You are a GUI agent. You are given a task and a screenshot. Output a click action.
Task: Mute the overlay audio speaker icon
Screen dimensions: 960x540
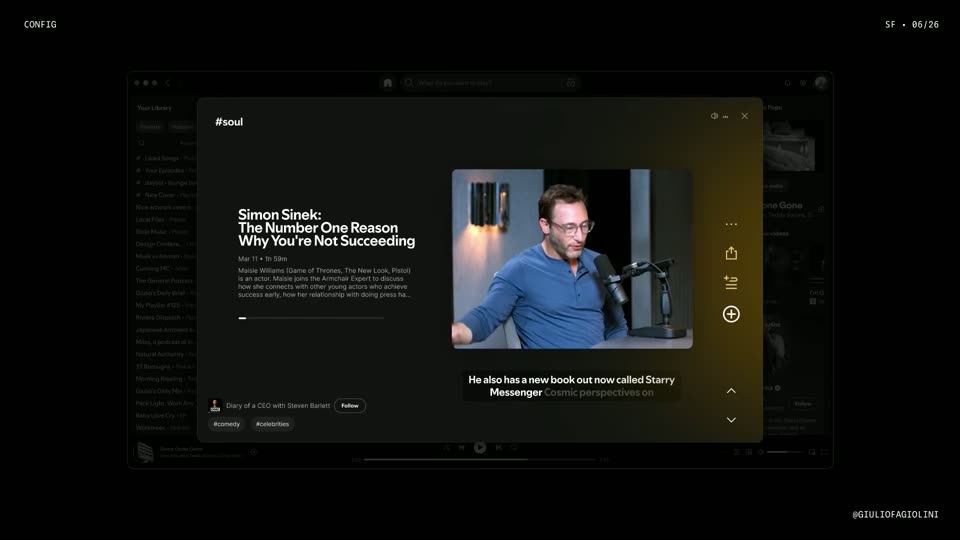714,116
